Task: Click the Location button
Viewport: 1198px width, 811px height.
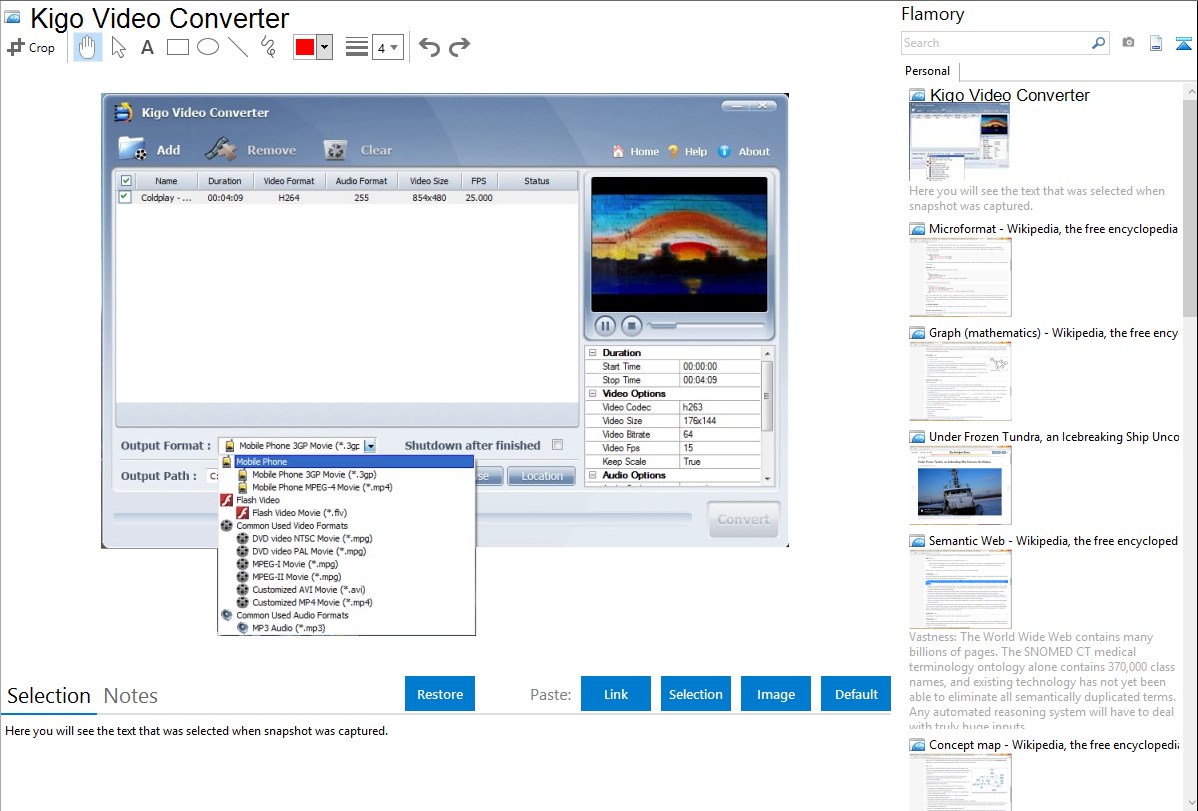Action: (542, 476)
